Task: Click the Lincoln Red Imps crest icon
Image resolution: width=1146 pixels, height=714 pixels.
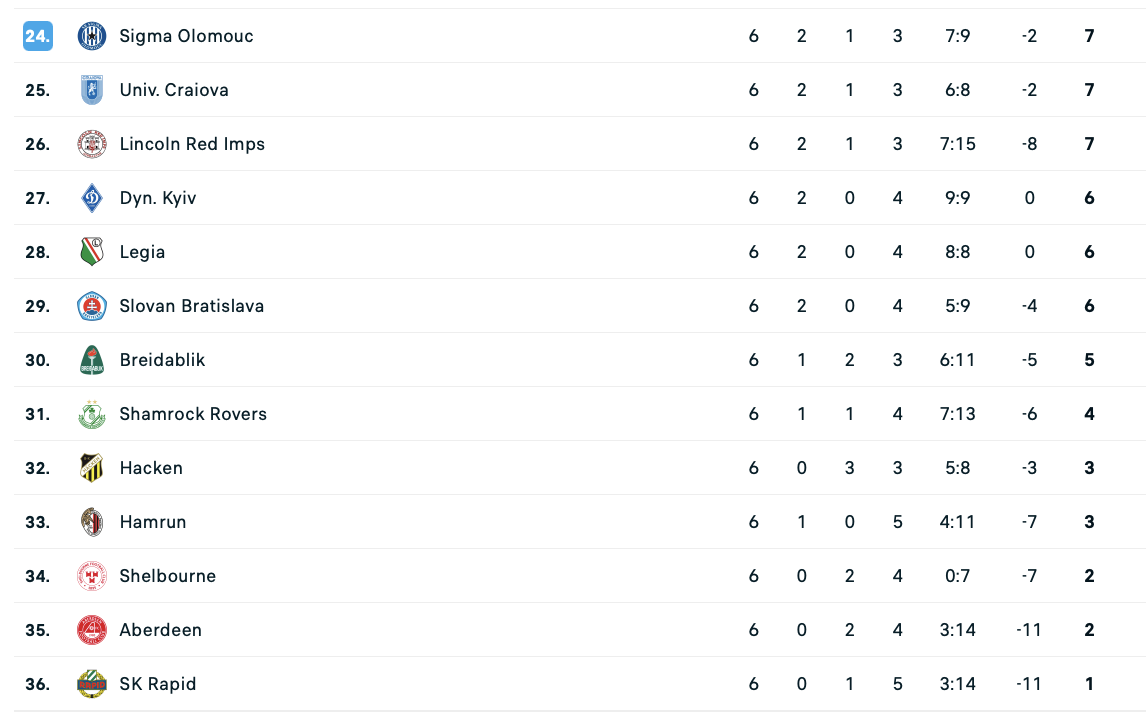Action: [92, 144]
